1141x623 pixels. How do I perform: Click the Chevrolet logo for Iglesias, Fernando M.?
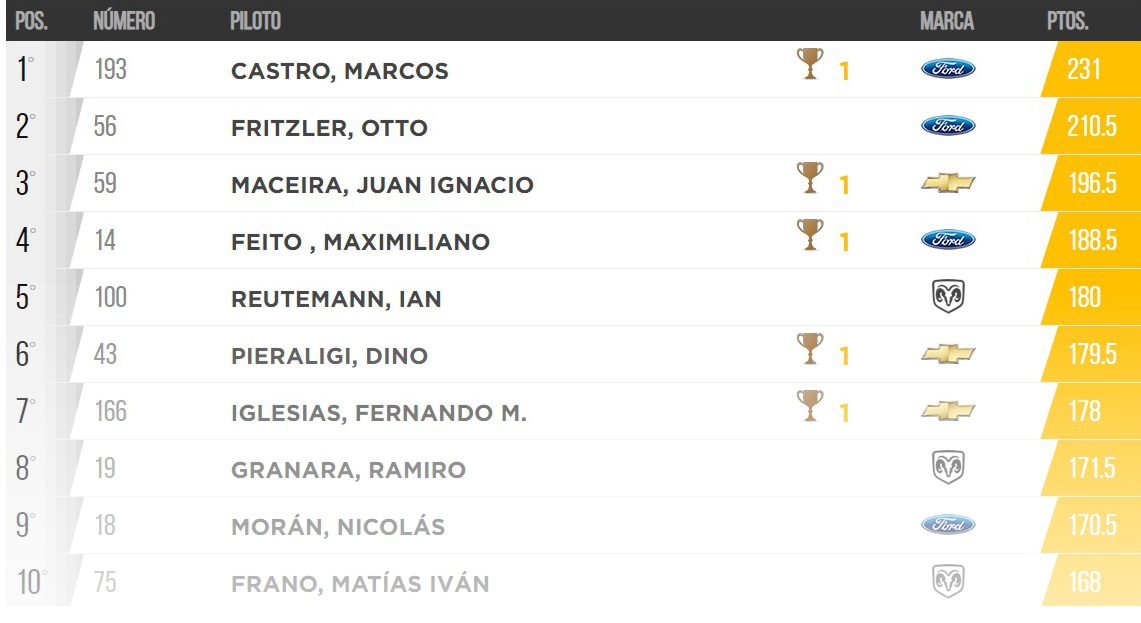(947, 411)
